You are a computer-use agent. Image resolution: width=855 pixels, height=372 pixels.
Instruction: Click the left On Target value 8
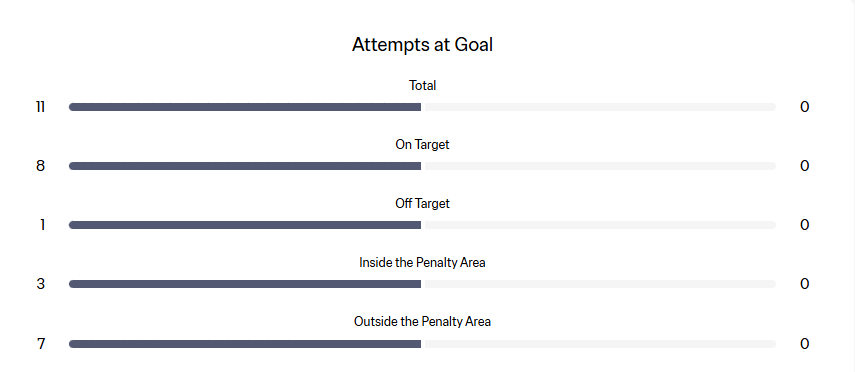40,166
